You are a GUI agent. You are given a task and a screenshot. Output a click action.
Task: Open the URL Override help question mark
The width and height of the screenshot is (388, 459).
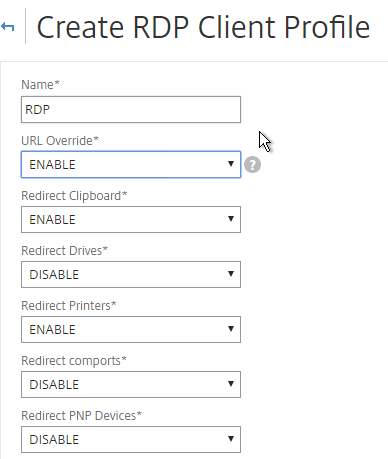coord(252,165)
